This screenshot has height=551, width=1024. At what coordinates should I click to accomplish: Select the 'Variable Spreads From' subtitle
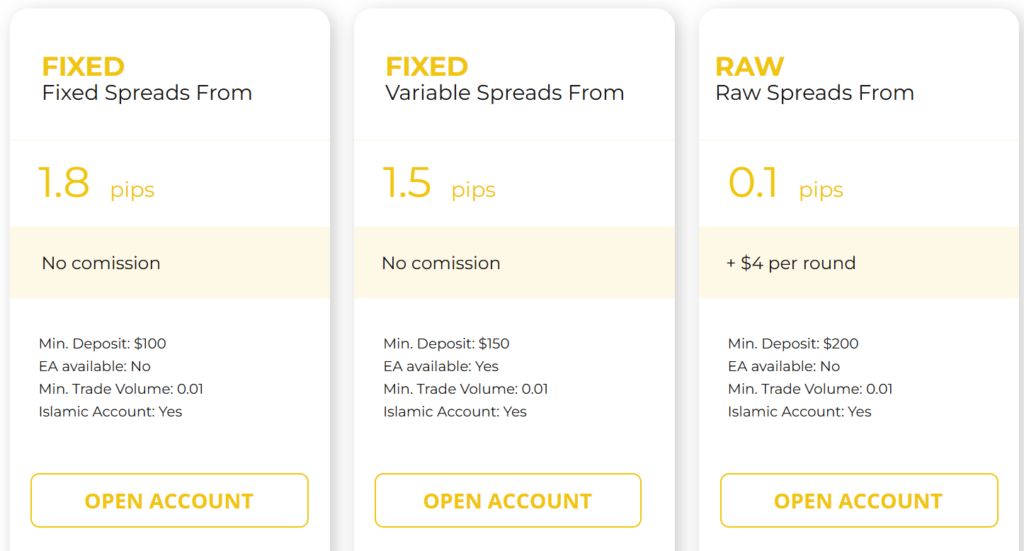coord(505,93)
